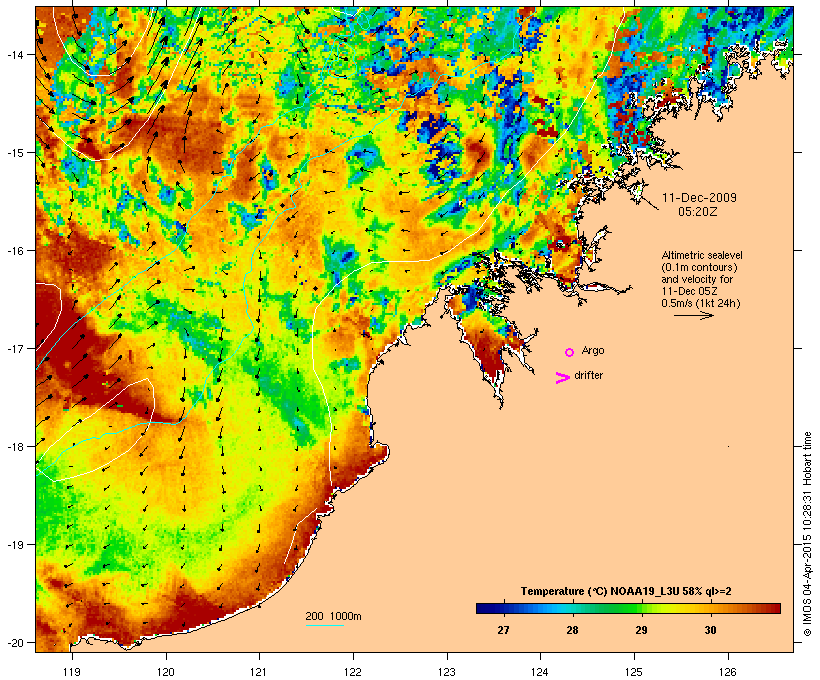The height and width of the screenshot is (680, 820).
Task: Click the '(0.1m contours)' legend line
Action: [700, 267]
